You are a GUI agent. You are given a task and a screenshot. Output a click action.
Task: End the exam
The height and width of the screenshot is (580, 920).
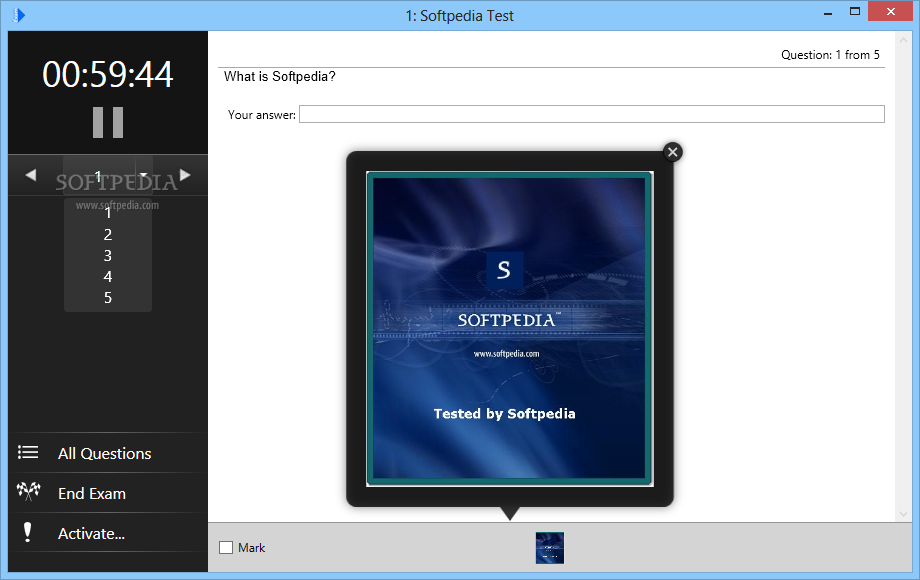coord(108,493)
